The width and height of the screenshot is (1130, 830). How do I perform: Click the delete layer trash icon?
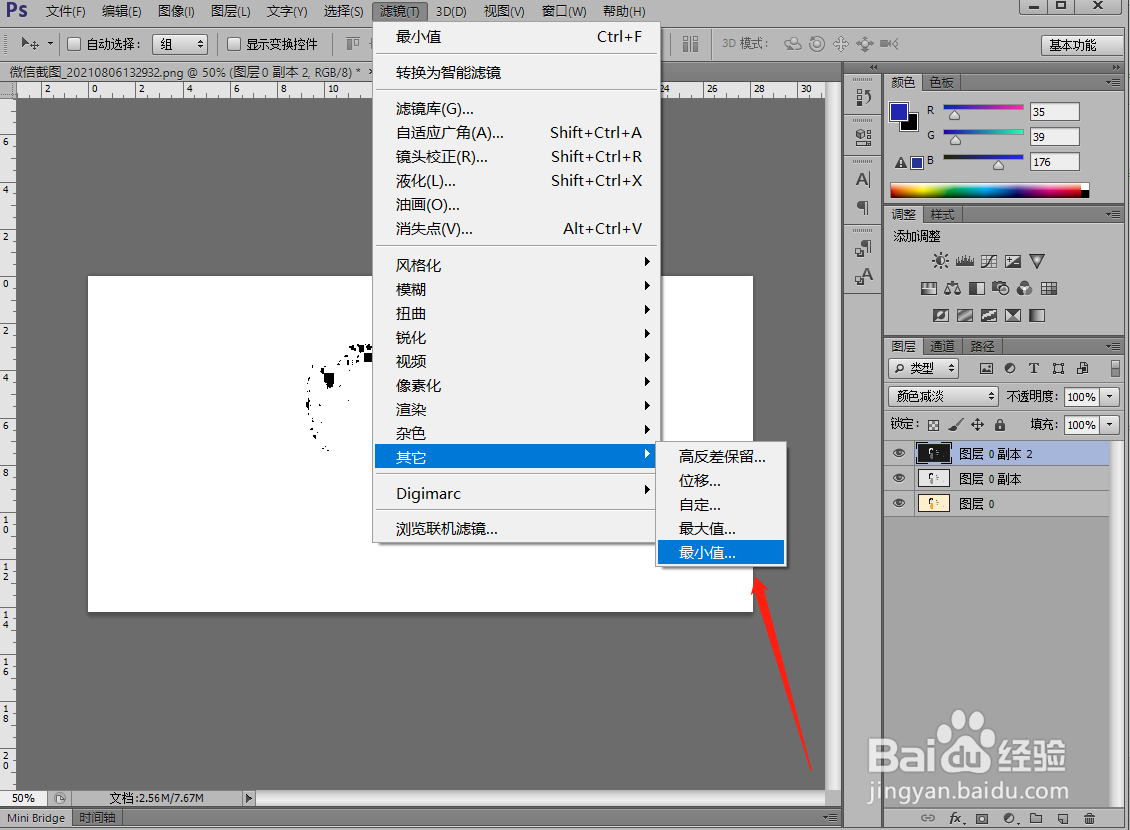pyautogui.click(x=1089, y=818)
